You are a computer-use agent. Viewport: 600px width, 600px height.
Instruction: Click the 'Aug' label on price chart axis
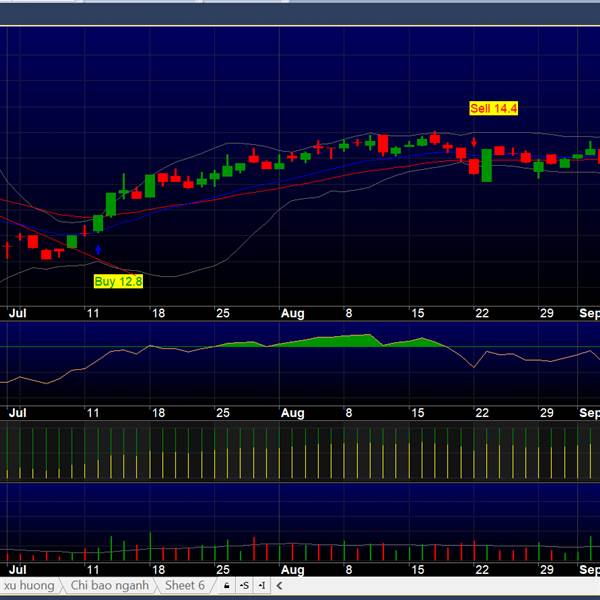(x=293, y=313)
